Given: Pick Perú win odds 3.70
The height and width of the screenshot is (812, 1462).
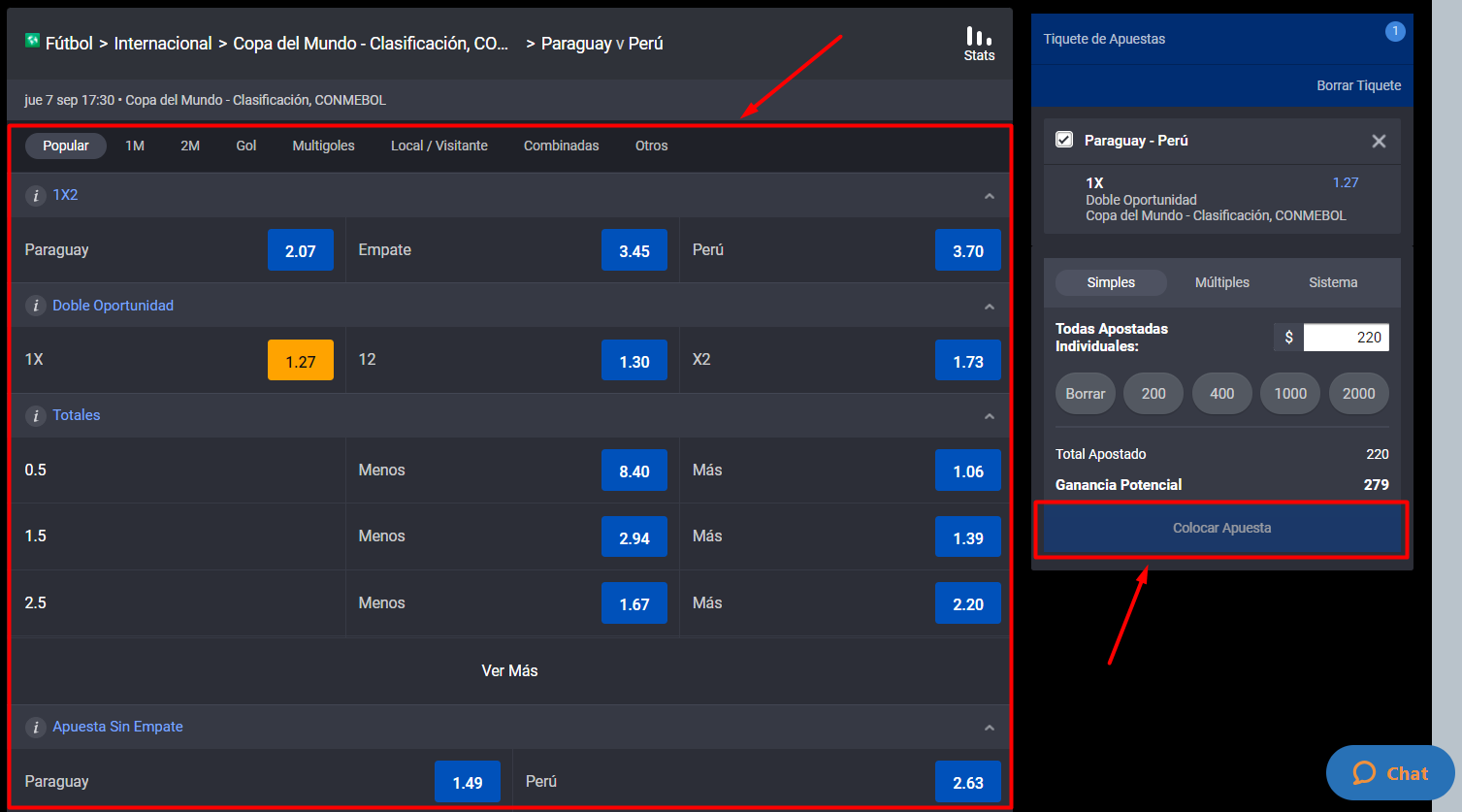Looking at the screenshot, I should point(968,250).
